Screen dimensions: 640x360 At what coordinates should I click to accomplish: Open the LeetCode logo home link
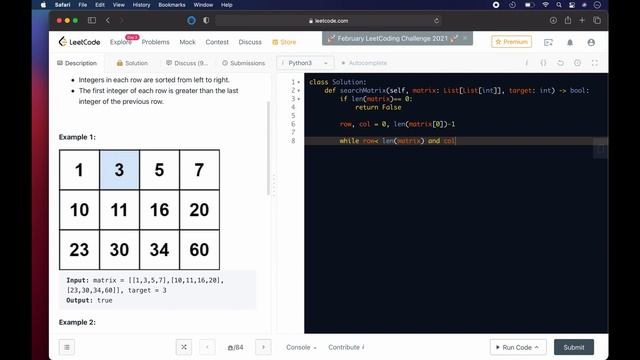[79, 42]
